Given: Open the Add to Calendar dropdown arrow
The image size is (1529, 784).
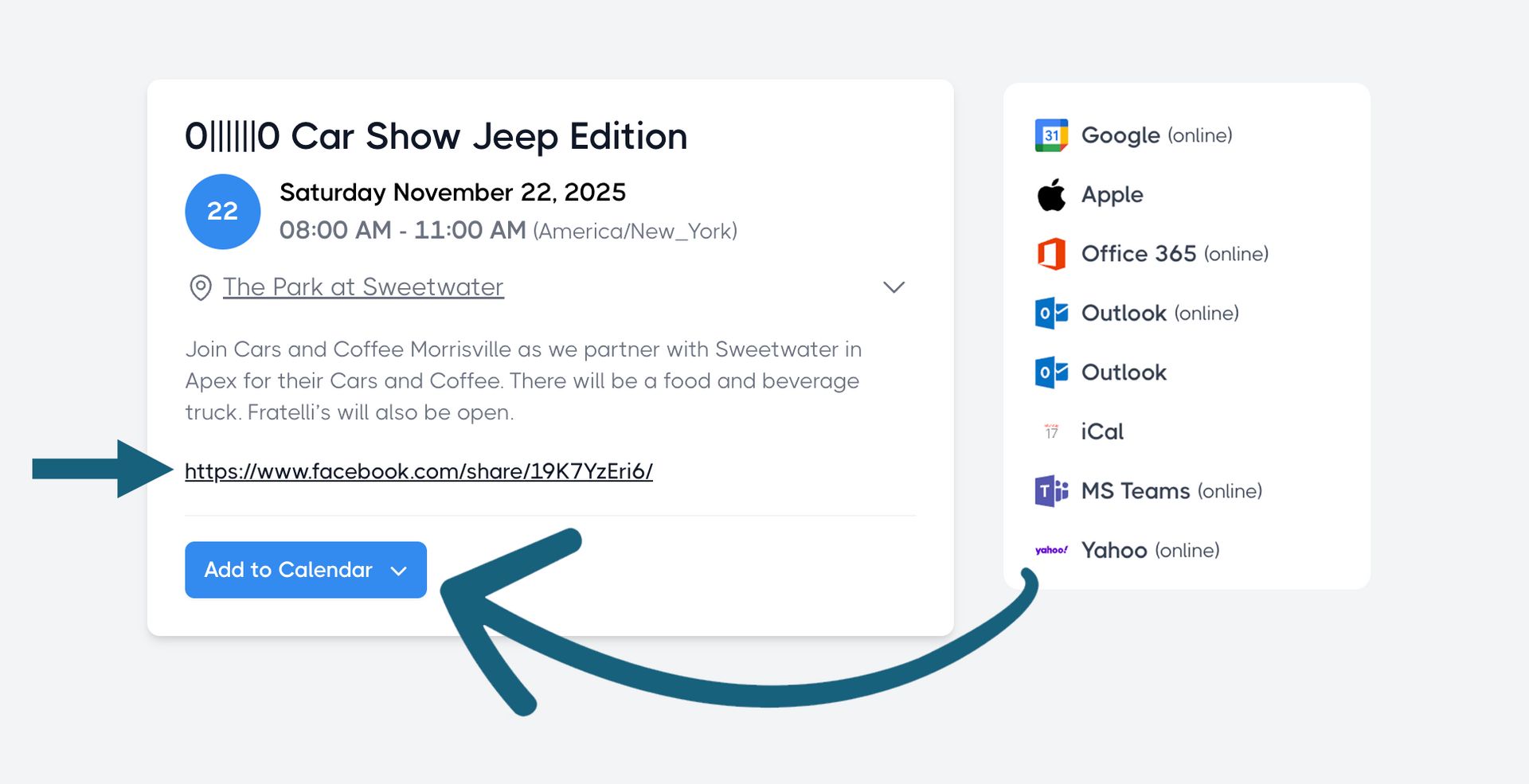Looking at the screenshot, I should [x=399, y=571].
